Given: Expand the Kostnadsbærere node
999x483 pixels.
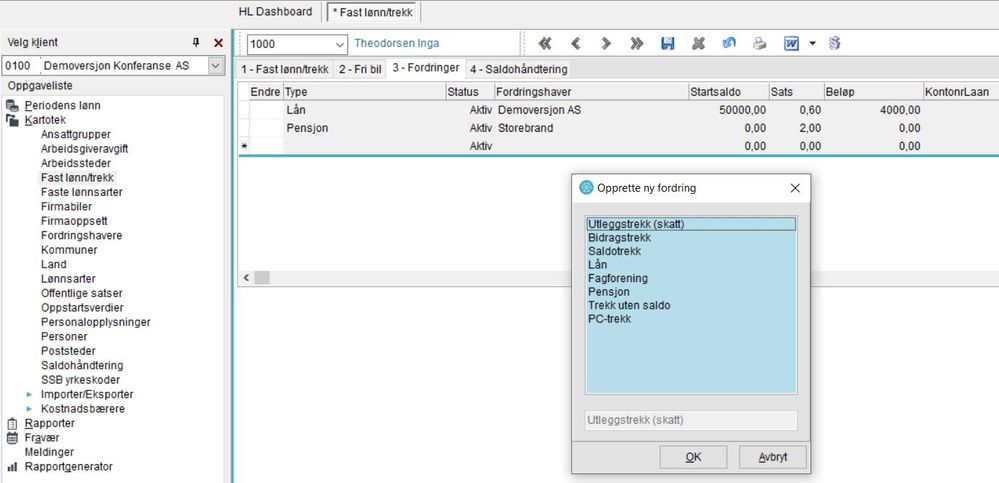Looking at the screenshot, I should coord(29,409).
